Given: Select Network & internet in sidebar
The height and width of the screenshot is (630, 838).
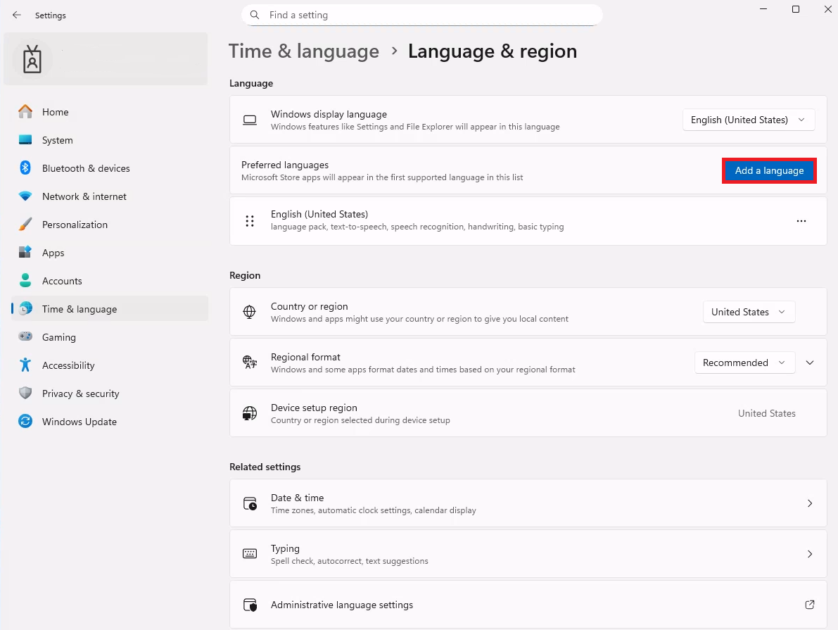Looking at the screenshot, I should pyautogui.click(x=110, y=196).
